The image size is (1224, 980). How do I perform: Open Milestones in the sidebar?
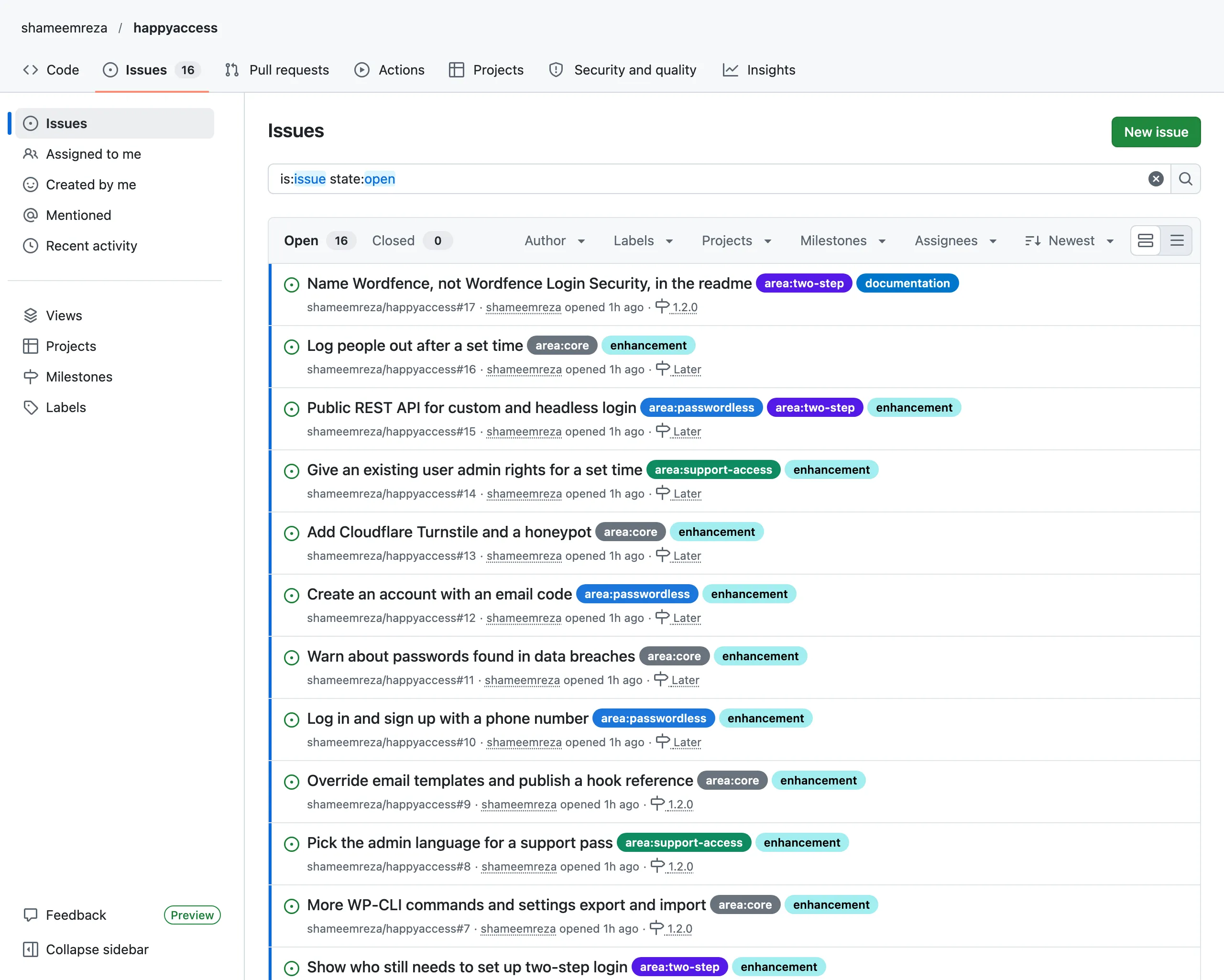coord(115,377)
